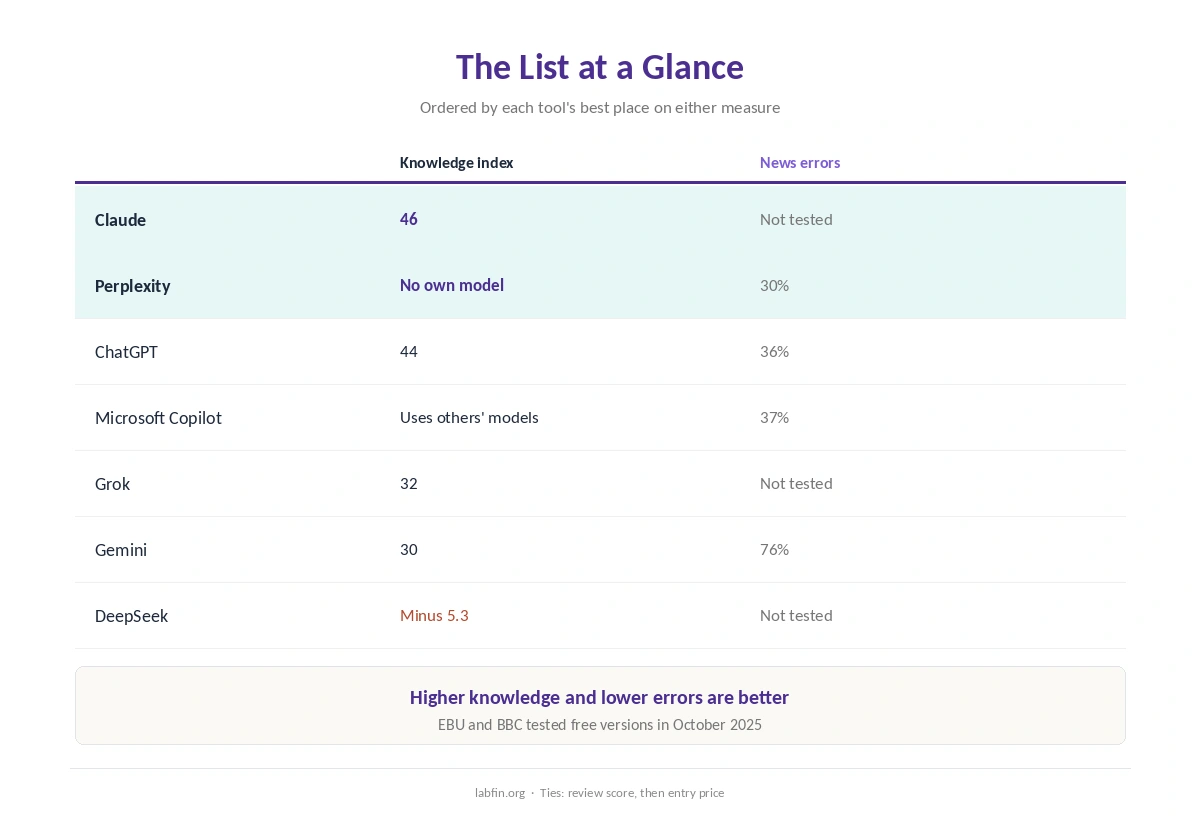Select the 'Grok' row name

pyautogui.click(x=112, y=484)
